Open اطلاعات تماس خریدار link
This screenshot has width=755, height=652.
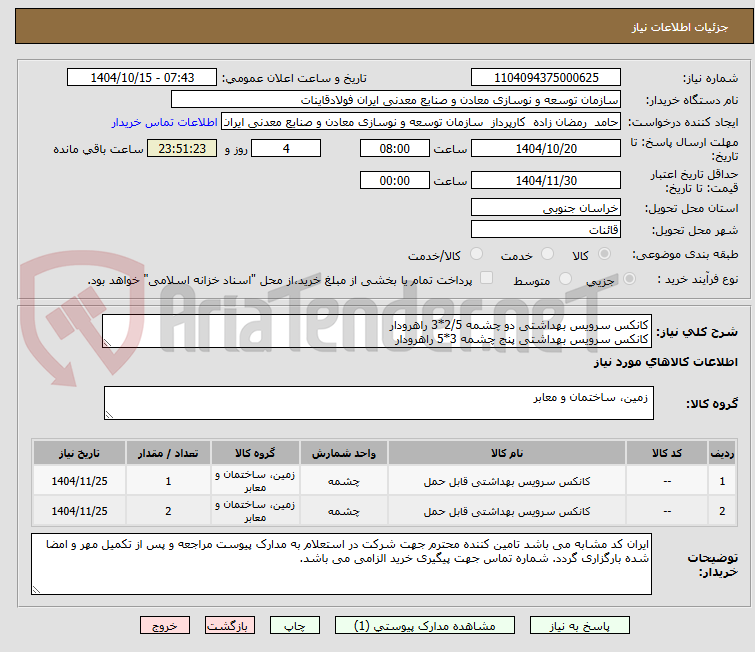pos(165,122)
